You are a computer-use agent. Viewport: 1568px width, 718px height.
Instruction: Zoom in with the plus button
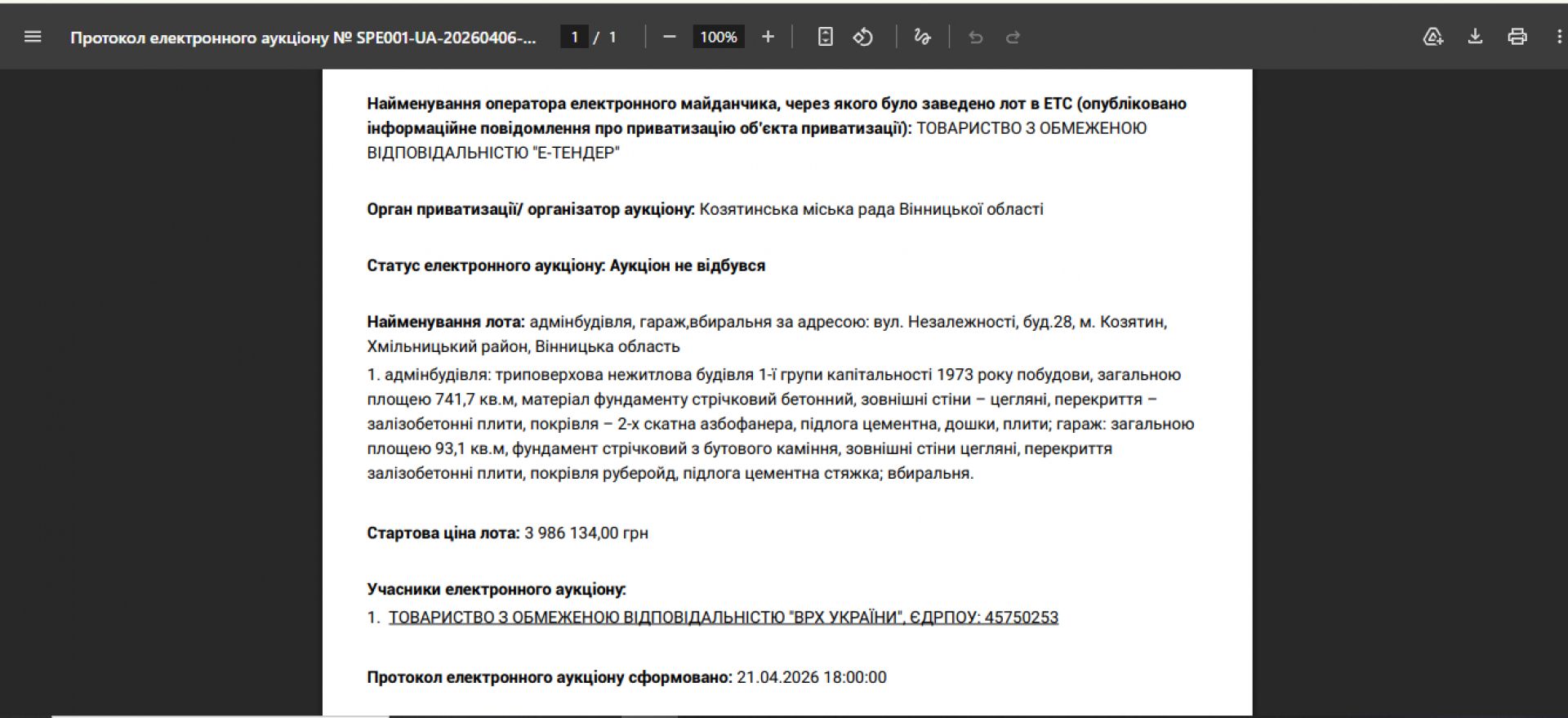click(x=768, y=37)
